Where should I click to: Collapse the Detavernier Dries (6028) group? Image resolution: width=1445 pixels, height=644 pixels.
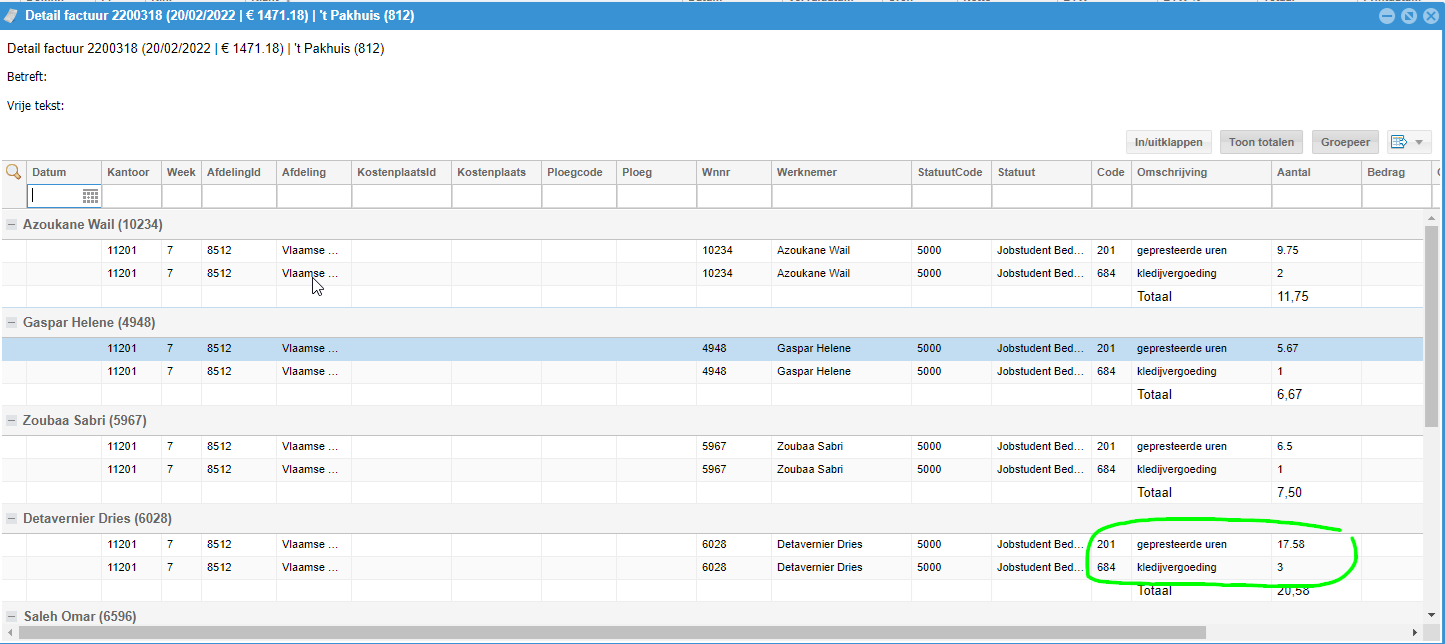click(x=11, y=519)
